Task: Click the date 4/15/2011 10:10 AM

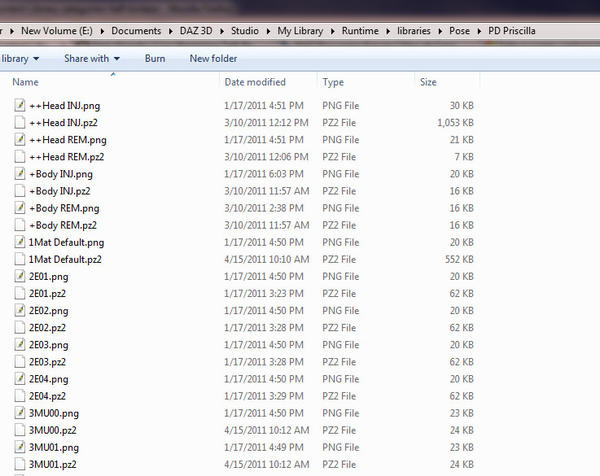Action: coord(267,259)
